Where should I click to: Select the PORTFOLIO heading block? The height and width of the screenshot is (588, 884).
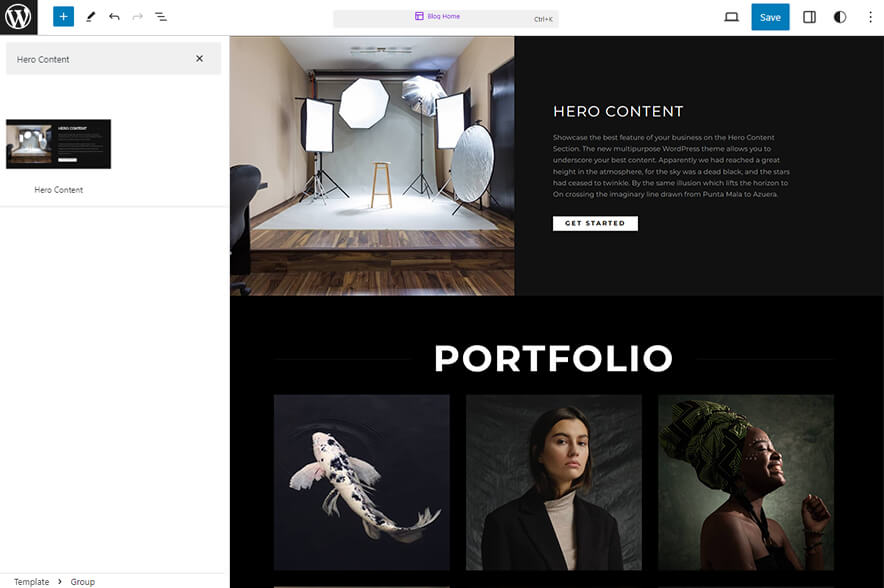point(553,358)
